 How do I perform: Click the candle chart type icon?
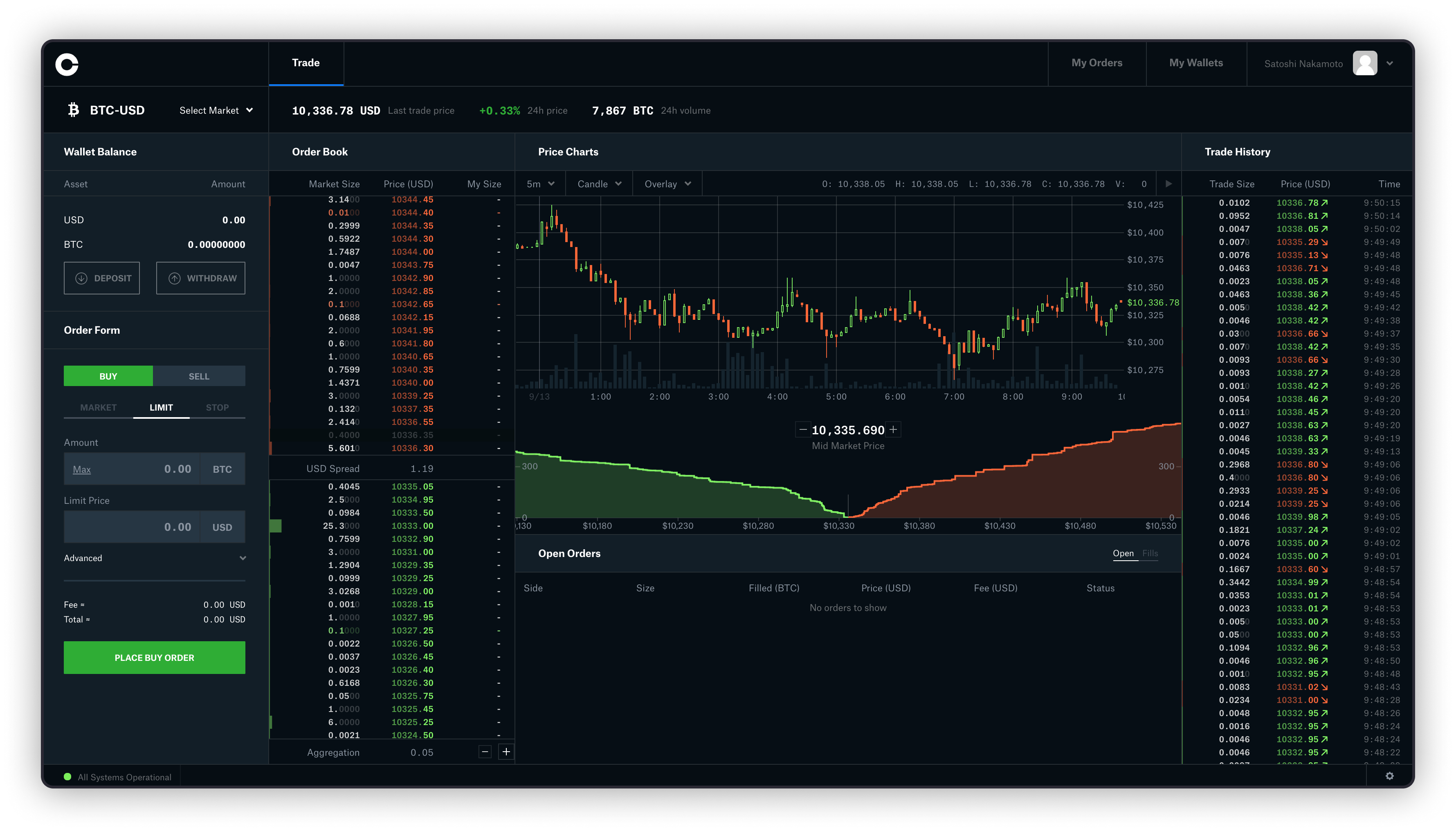click(598, 184)
